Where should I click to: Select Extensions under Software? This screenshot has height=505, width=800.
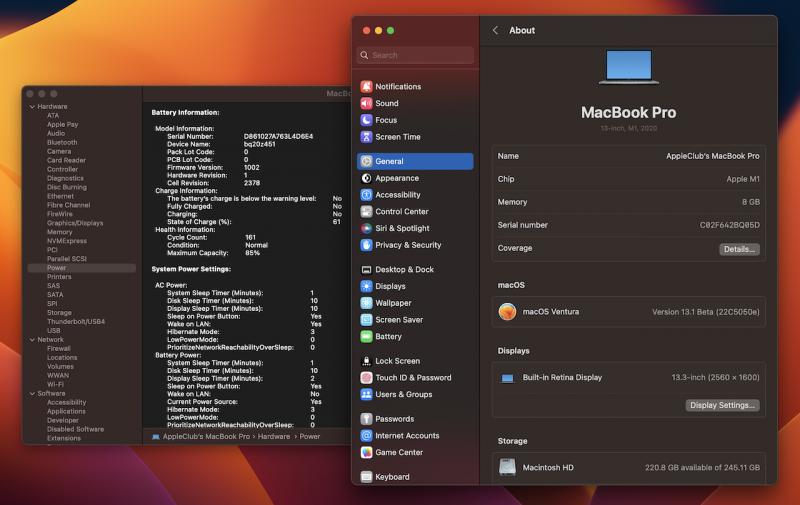click(64, 438)
